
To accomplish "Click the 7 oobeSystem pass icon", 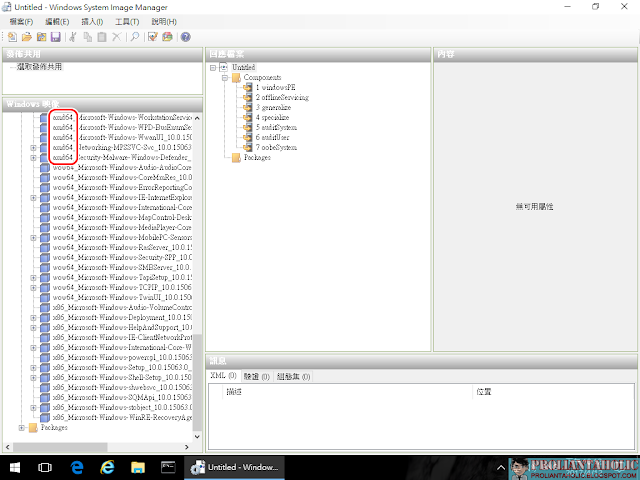I will click(247, 147).
